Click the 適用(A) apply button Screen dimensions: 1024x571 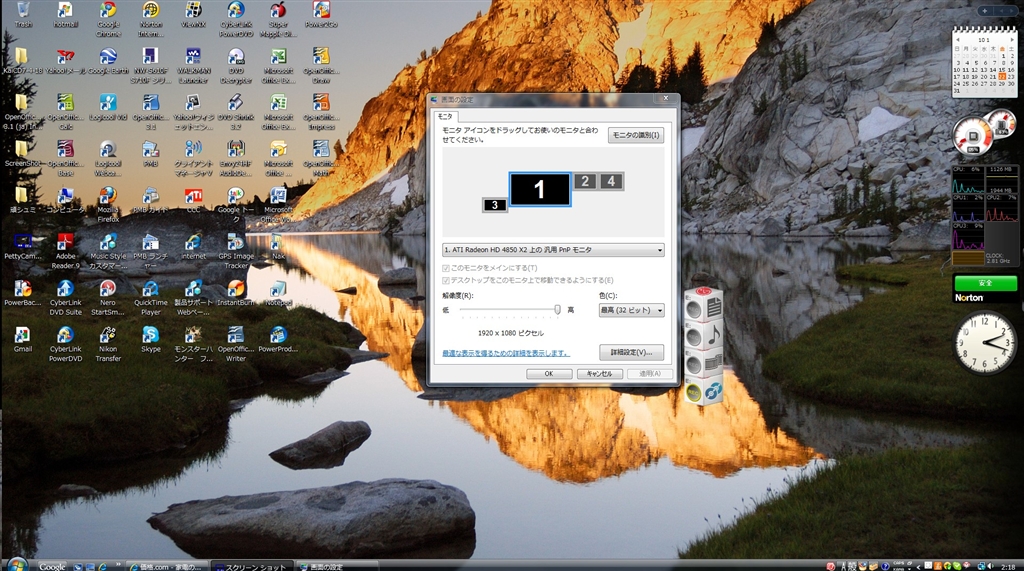click(x=649, y=374)
